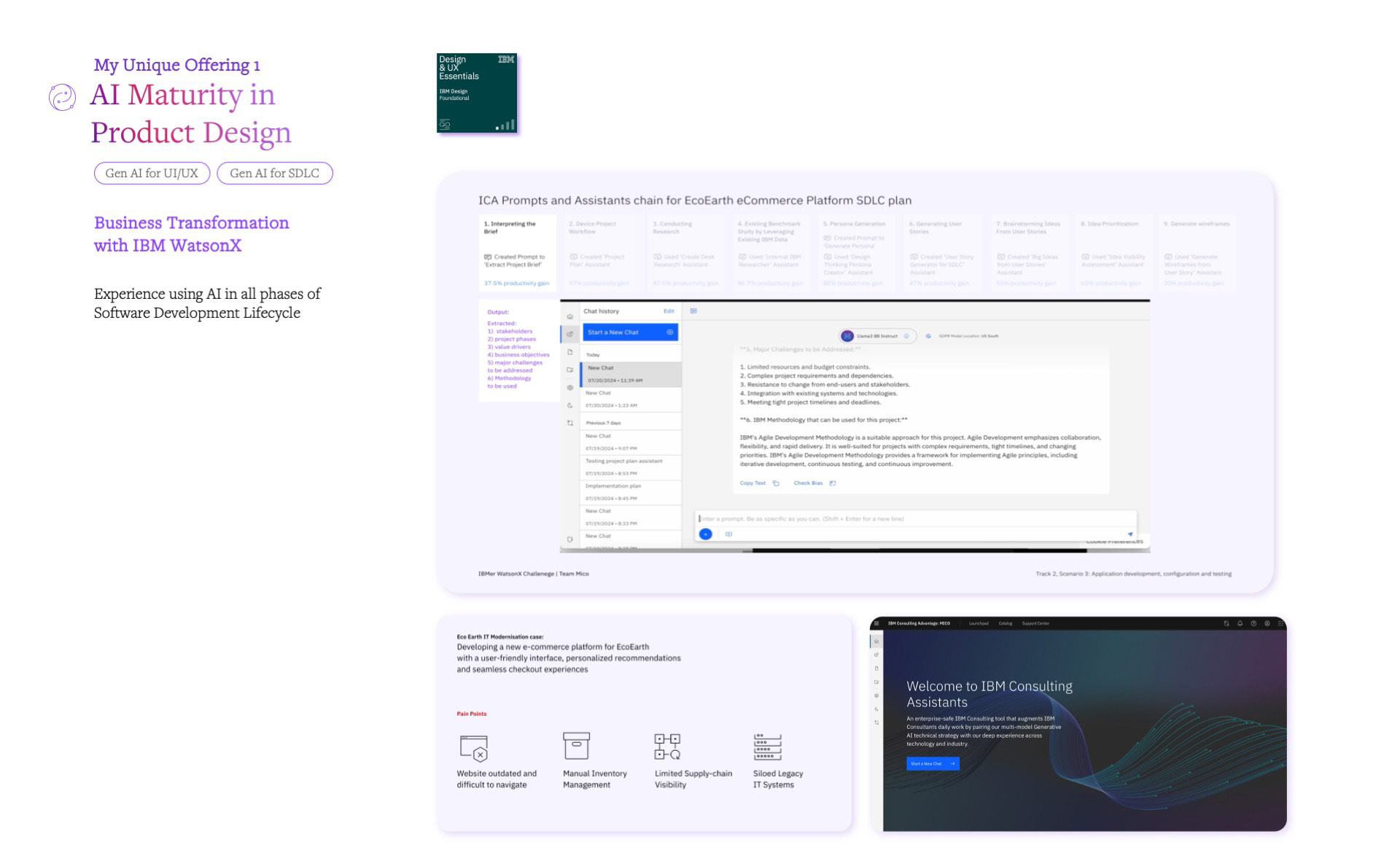The width and height of the screenshot is (1400, 866).
Task: Select the Gen AI for SDLC tag
Action: click(275, 173)
